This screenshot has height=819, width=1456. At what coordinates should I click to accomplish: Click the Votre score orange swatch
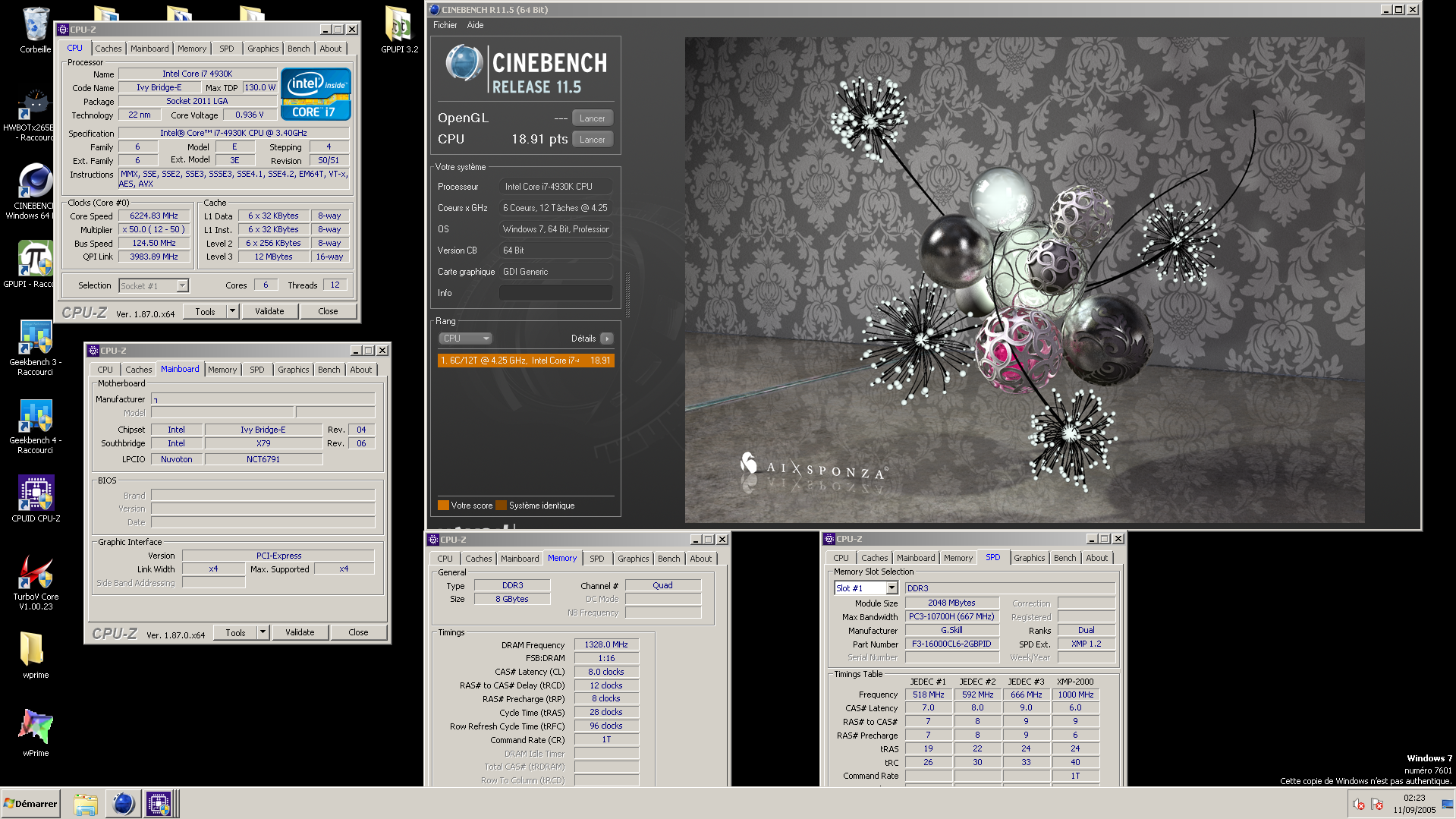click(x=443, y=506)
